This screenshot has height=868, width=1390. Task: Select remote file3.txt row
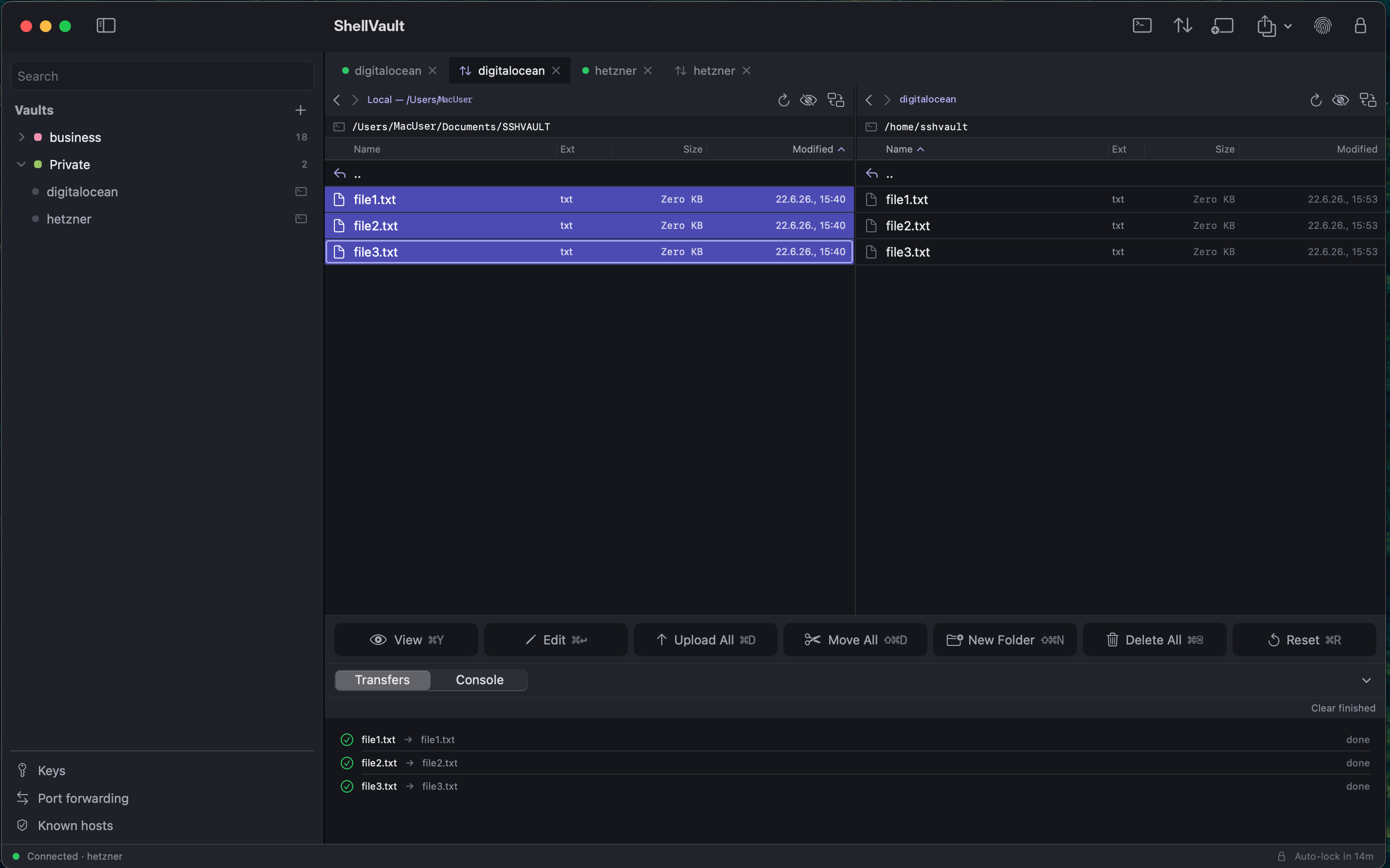click(x=1121, y=252)
